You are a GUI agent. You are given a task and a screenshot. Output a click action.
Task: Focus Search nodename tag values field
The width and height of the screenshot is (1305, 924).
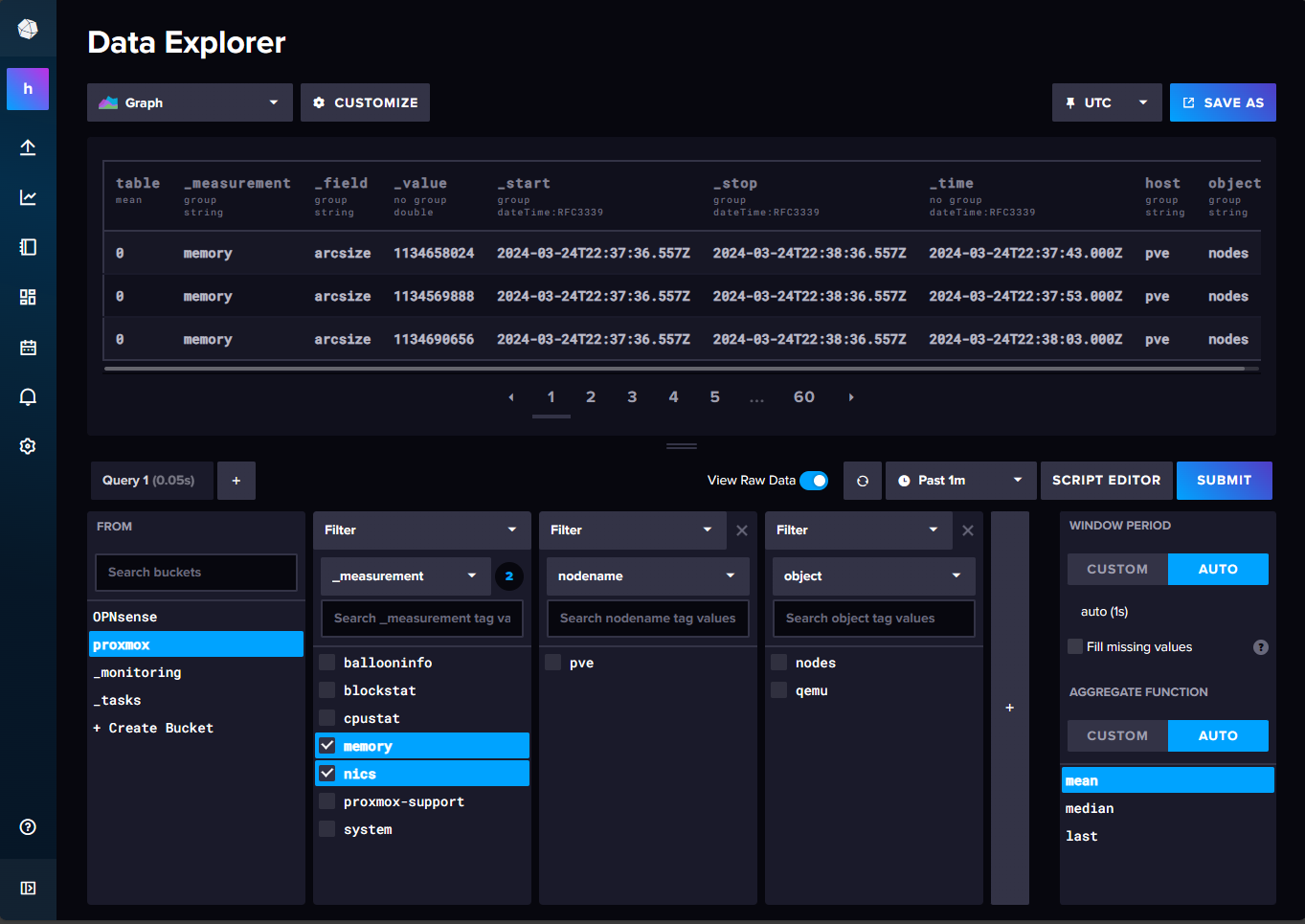pyautogui.click(x=648, y=619)
